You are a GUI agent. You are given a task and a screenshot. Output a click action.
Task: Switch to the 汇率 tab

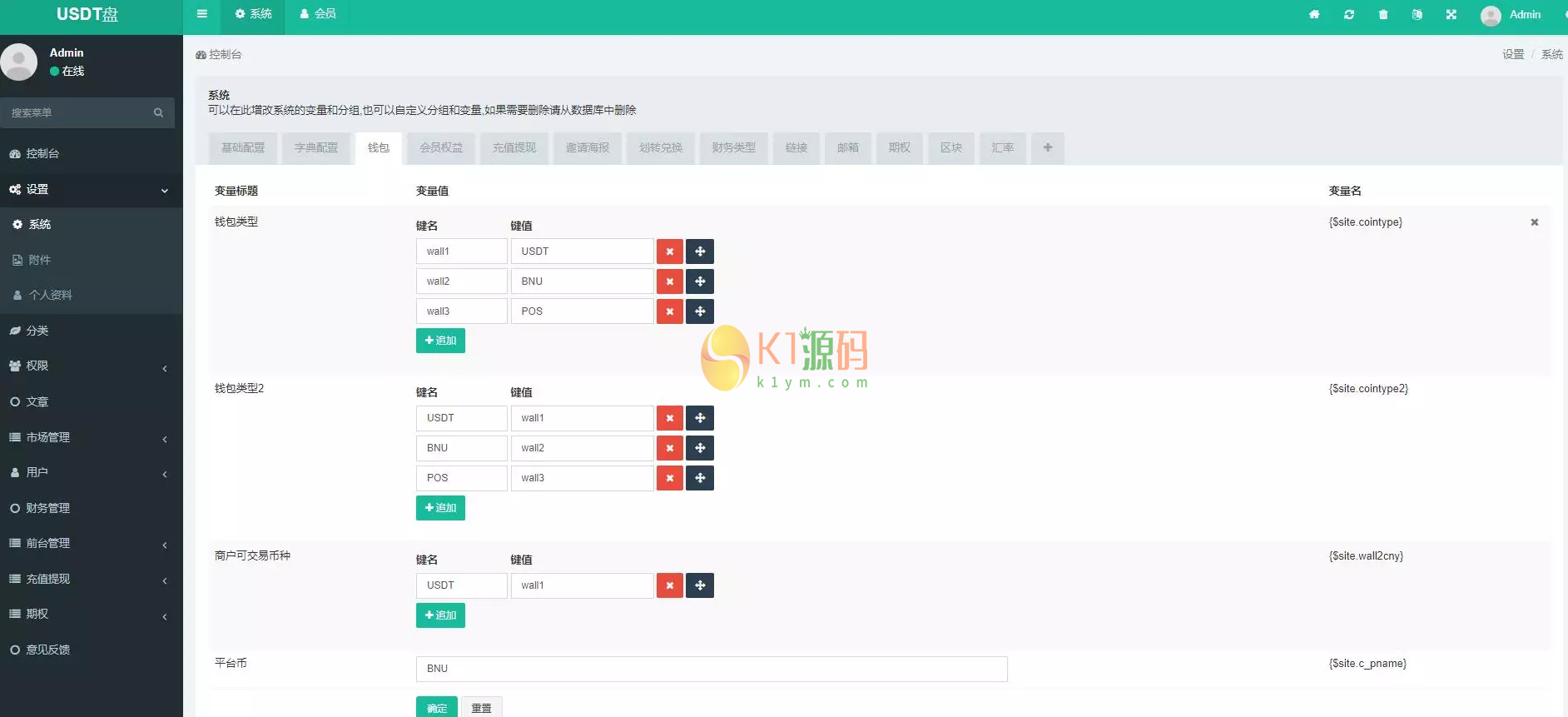point(1003,147)
